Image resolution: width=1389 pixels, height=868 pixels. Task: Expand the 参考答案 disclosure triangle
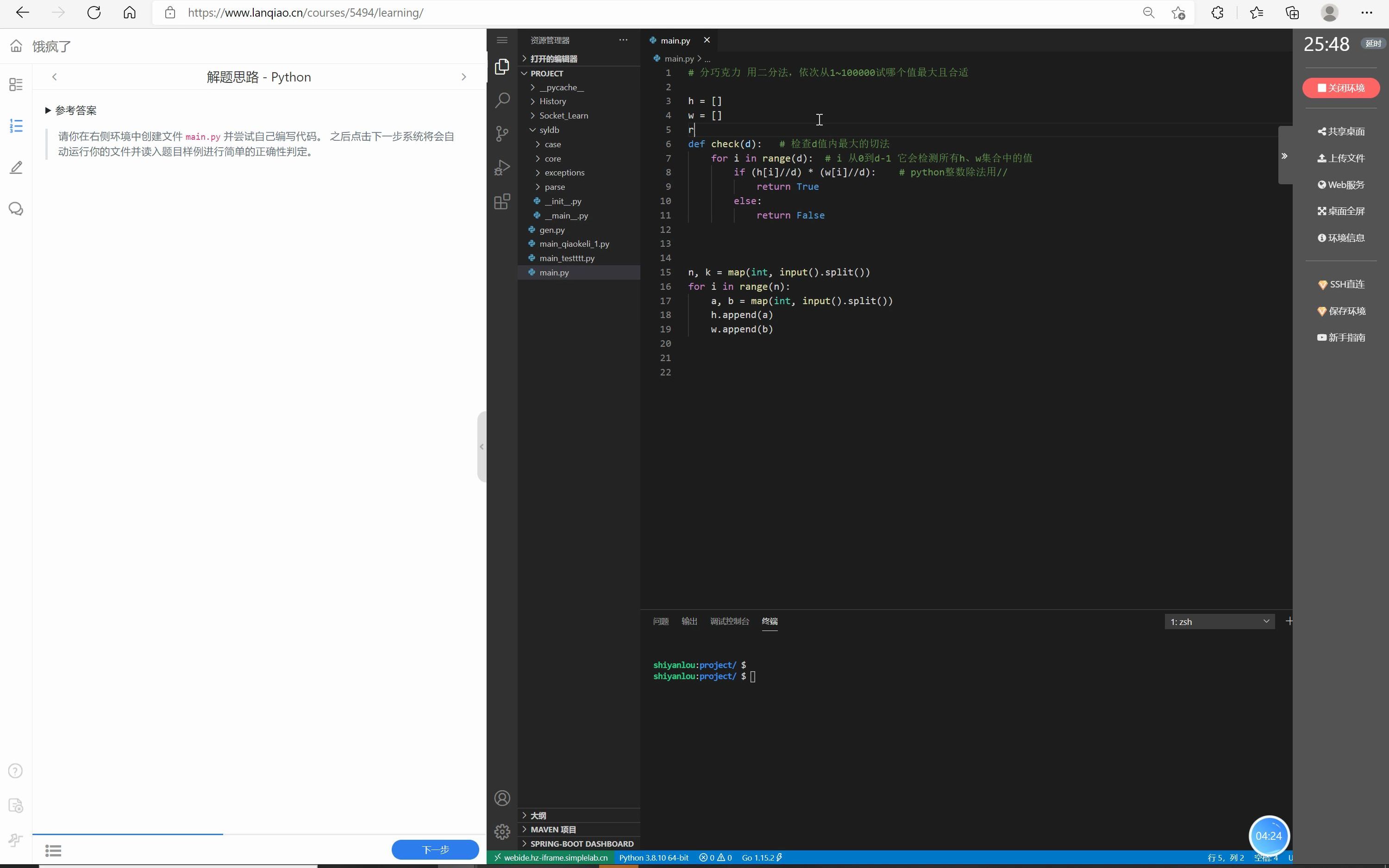pos(48,110)
